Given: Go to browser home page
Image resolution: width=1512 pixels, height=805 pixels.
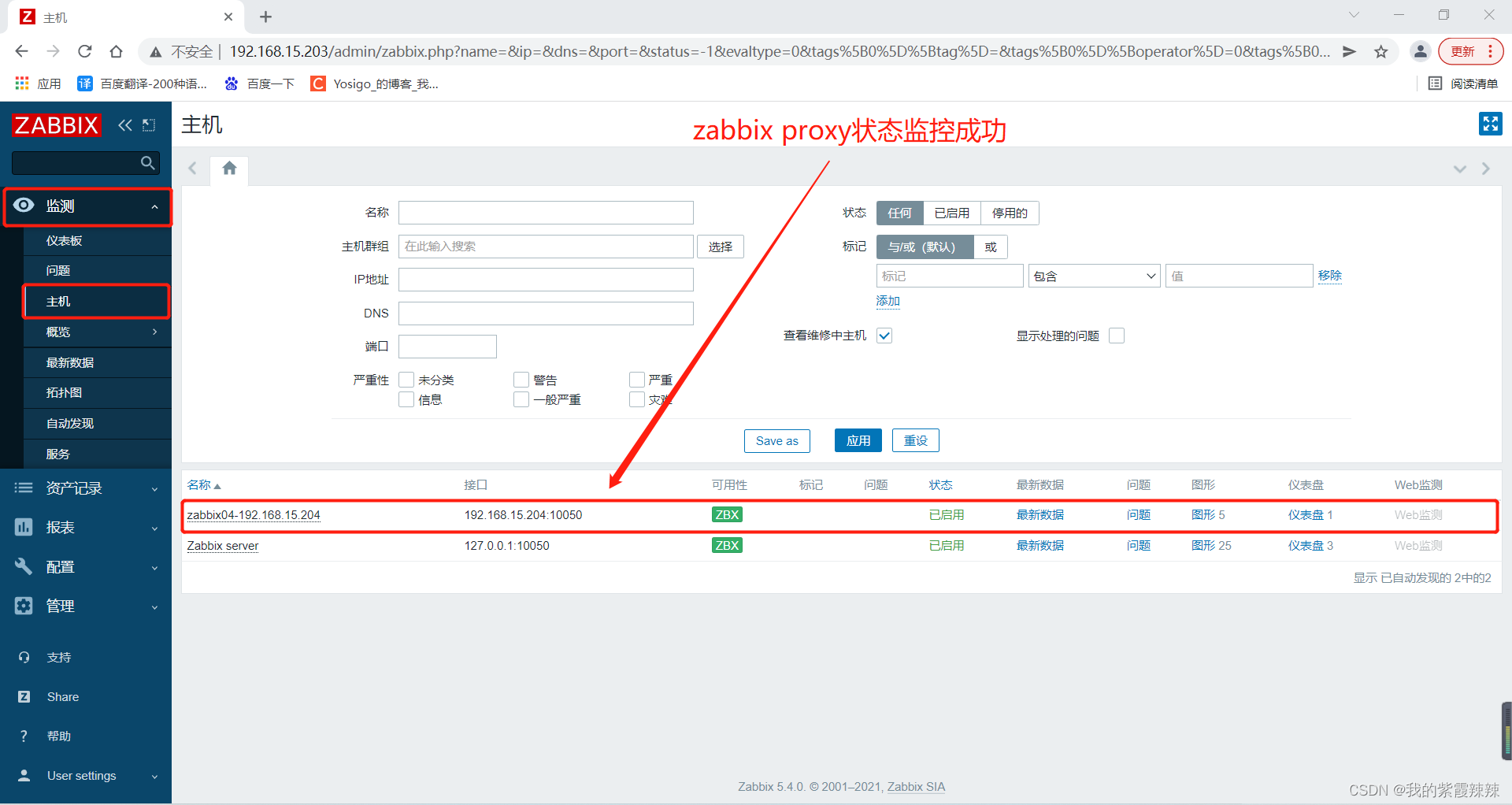Looking at the screenshot, I should [116, 51].
